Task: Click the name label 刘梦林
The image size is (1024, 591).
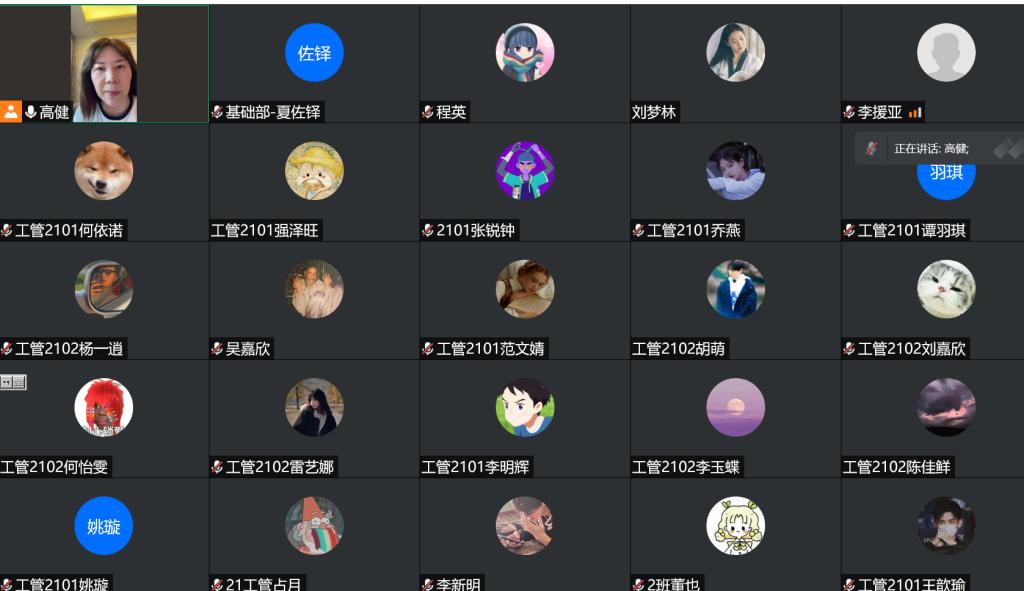Action: [654, 112]
